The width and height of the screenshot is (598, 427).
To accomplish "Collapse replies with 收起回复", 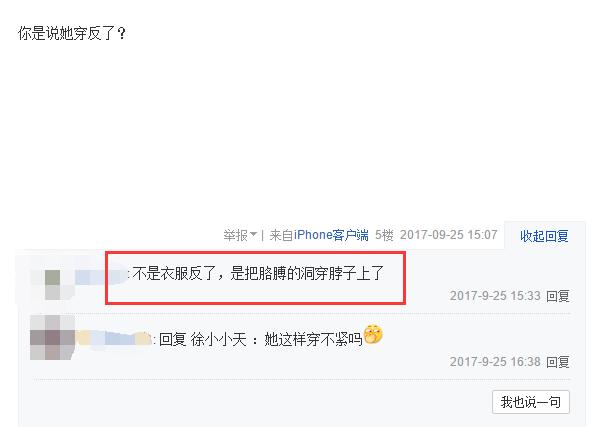I will pyautogui.click(x=544, y=236).
